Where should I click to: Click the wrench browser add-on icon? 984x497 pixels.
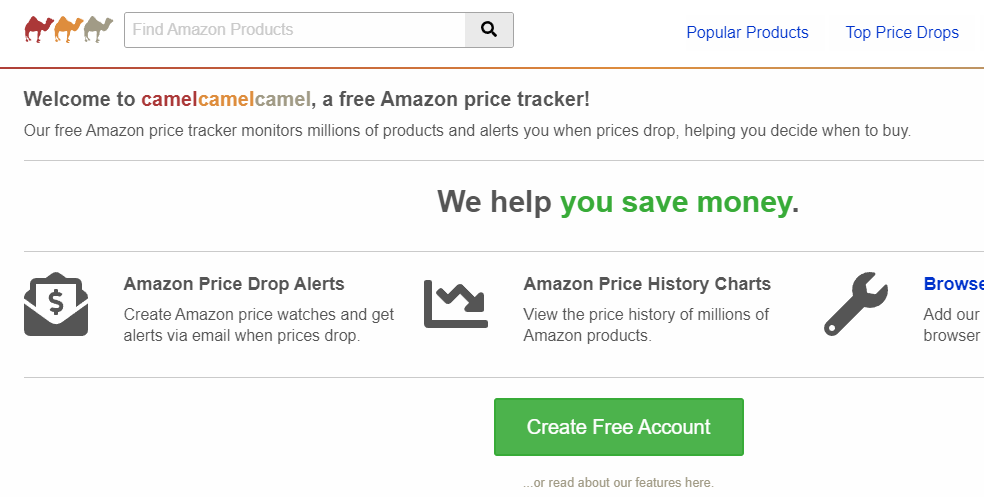(x=855, y=304)
